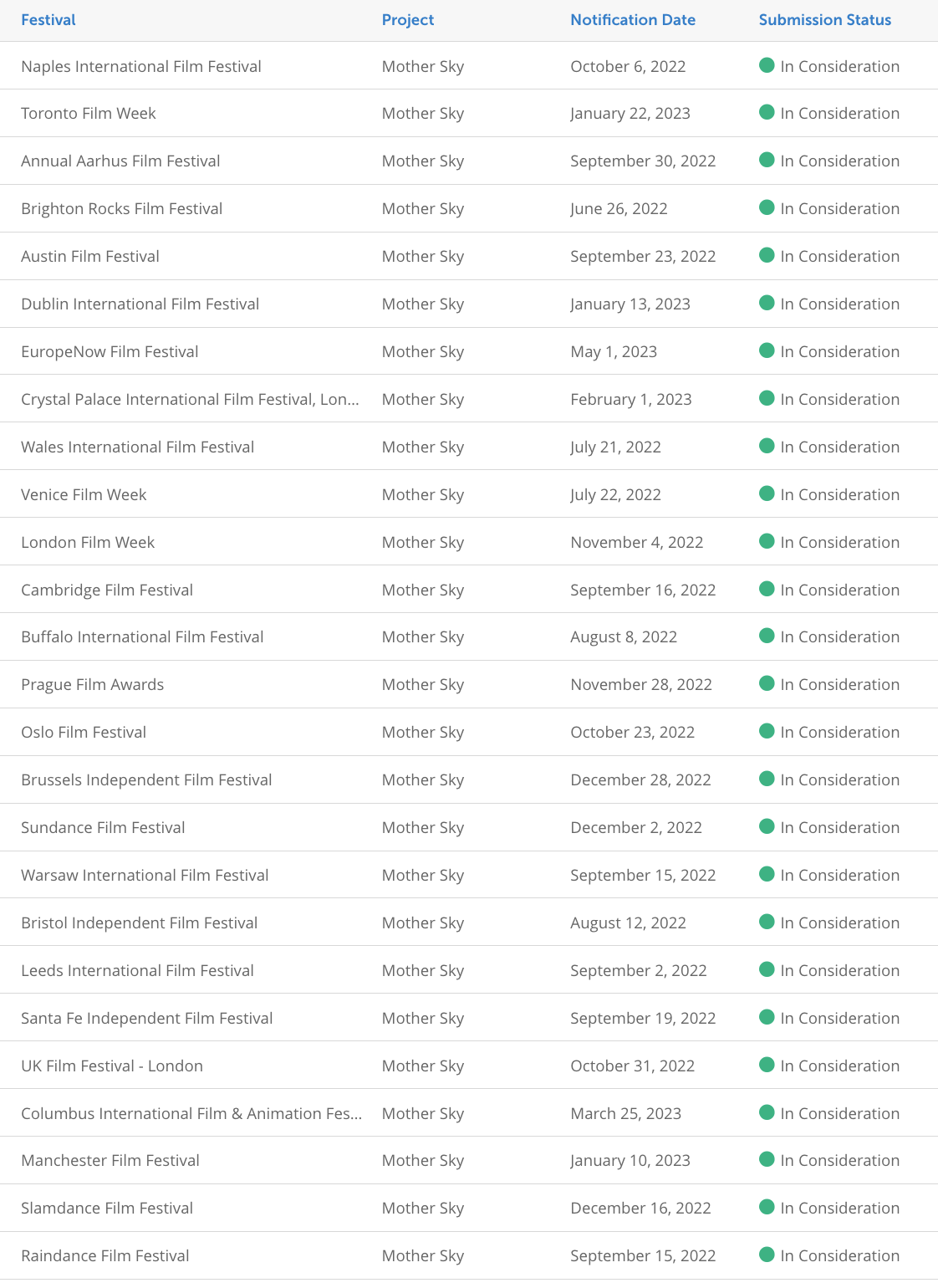Image resolution: width=938 pixels, height=1288 pixels.
Task: Click the green status dot for Naples festival
Action: pyautogui.click(x=767, y=65)
